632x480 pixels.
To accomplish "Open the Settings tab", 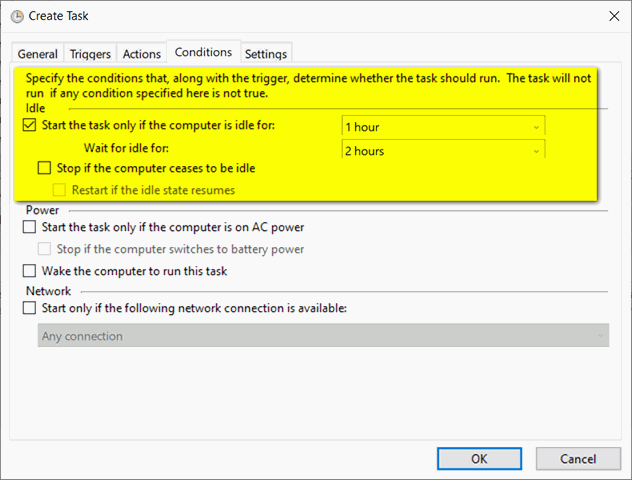I will (265, 54).
